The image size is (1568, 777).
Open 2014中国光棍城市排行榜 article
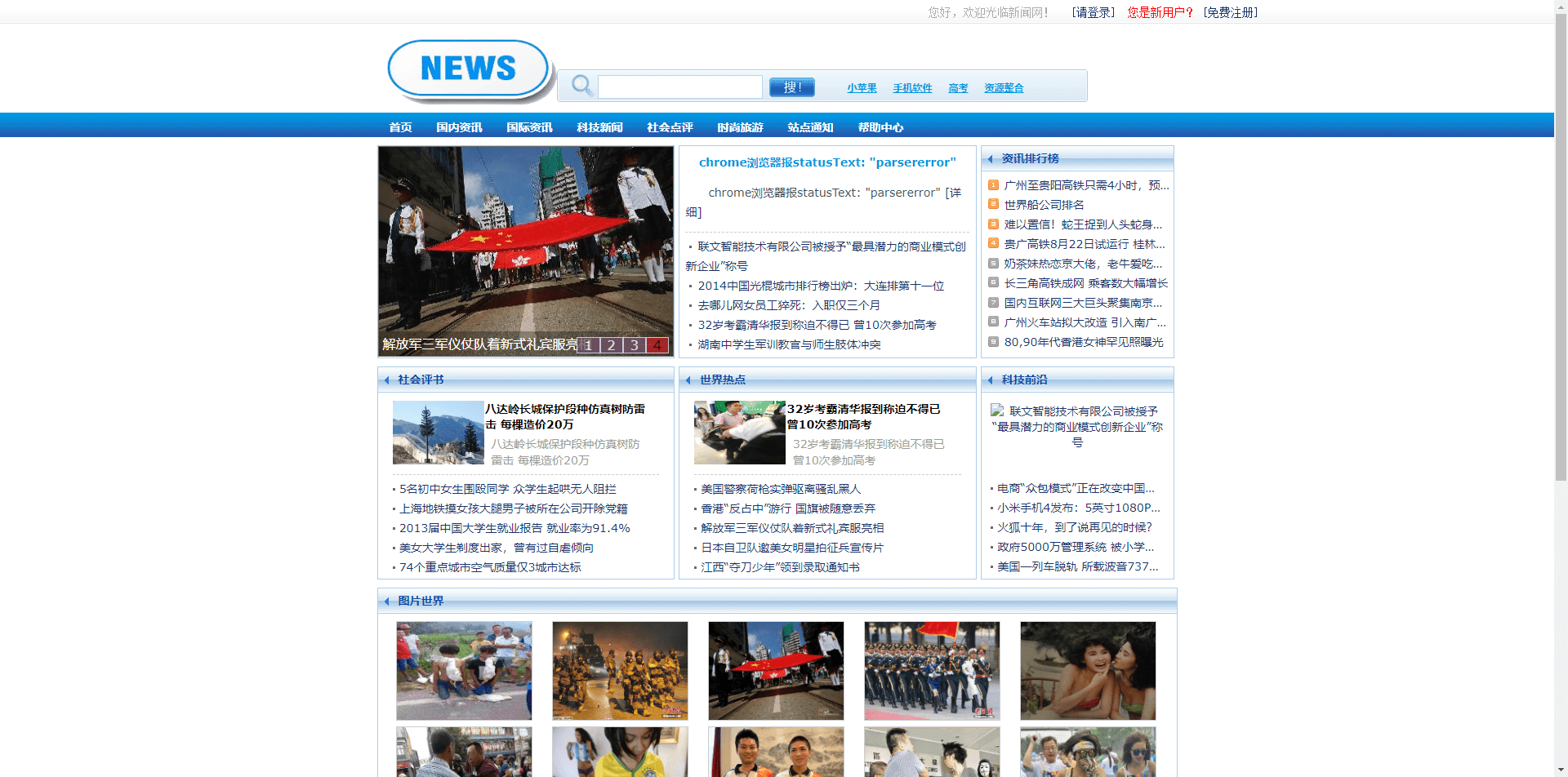821,286
